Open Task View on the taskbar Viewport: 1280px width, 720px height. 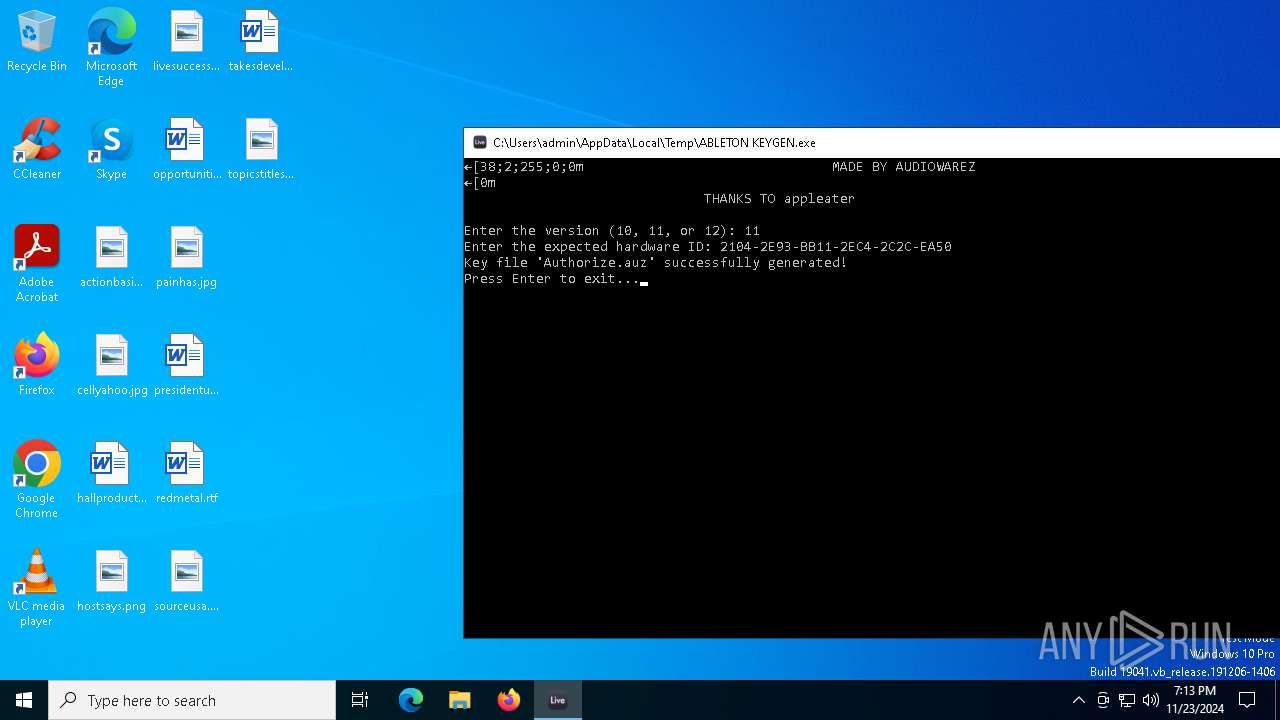click(360, 700)
